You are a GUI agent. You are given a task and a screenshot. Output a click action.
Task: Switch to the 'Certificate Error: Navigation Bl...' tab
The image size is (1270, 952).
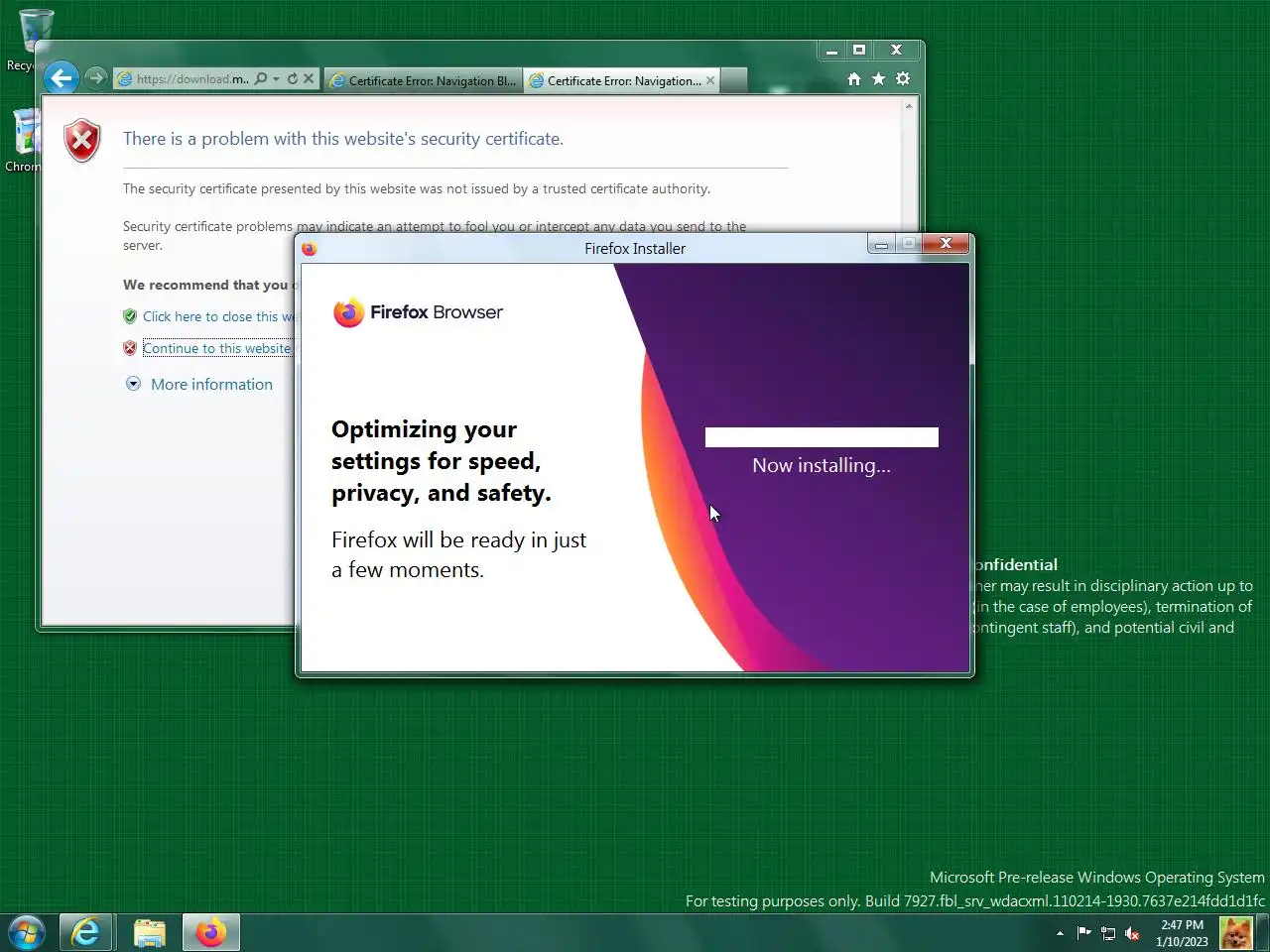[x=424, y=80]
